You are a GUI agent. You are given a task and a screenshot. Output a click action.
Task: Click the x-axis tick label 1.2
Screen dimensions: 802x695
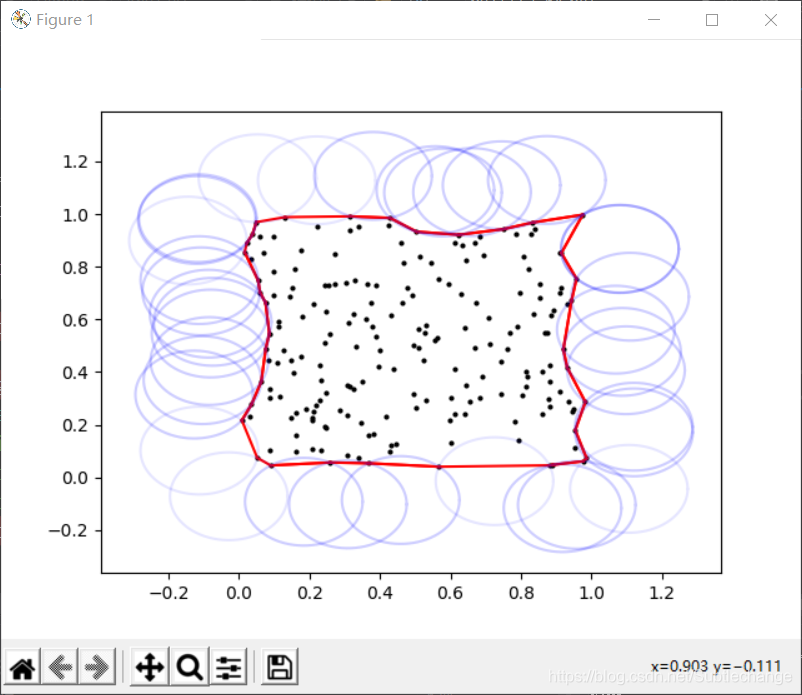pos(662,593)
